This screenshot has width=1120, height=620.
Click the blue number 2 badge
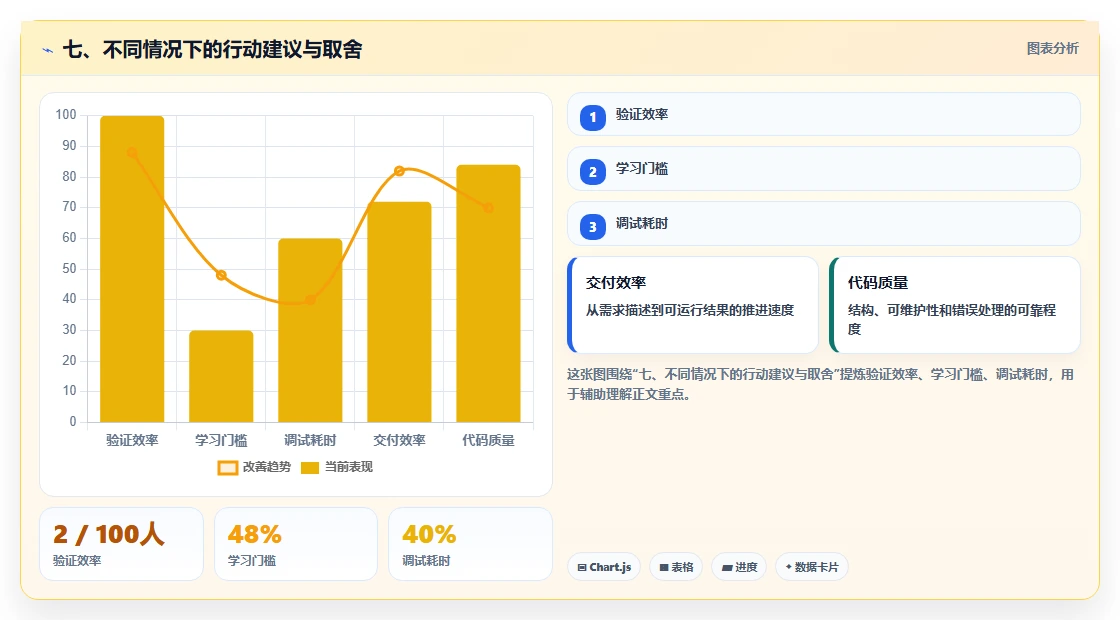pyautogui.click(x=592, y=171)
